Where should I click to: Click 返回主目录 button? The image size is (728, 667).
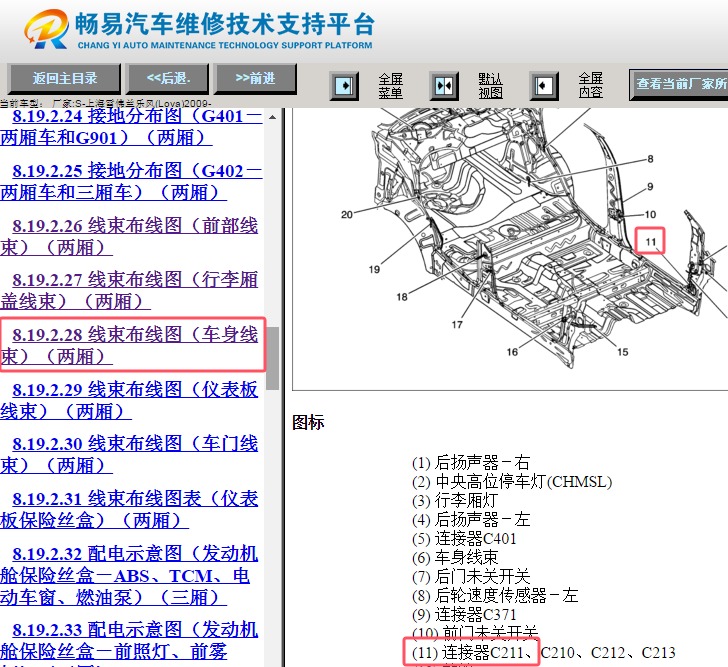coord(65,78)
